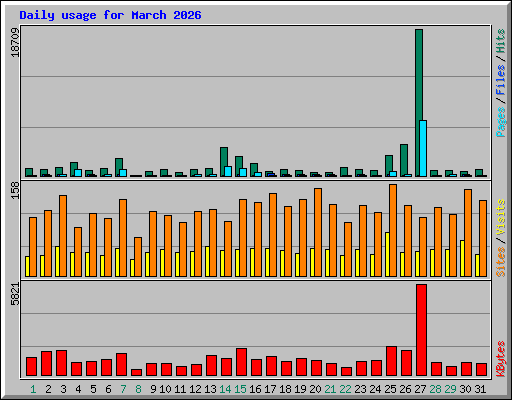
Task: Click day label 5 on the axis
Action: pyautogui.click(x=93, y=389)
